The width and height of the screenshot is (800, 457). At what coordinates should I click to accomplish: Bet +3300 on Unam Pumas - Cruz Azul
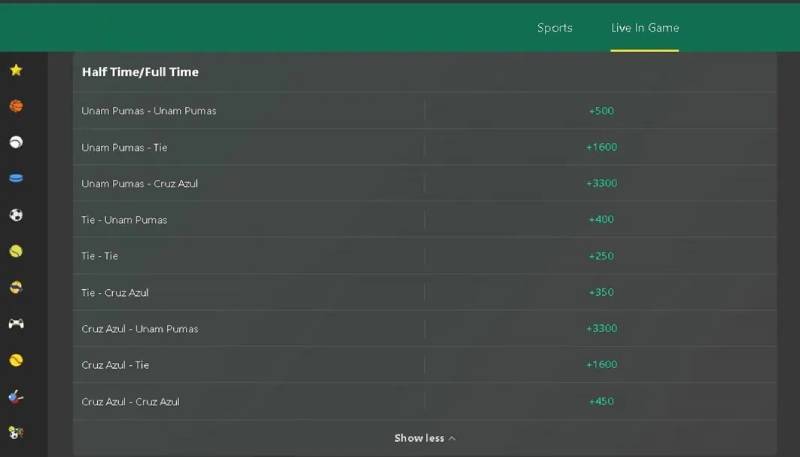pos(601,183)
